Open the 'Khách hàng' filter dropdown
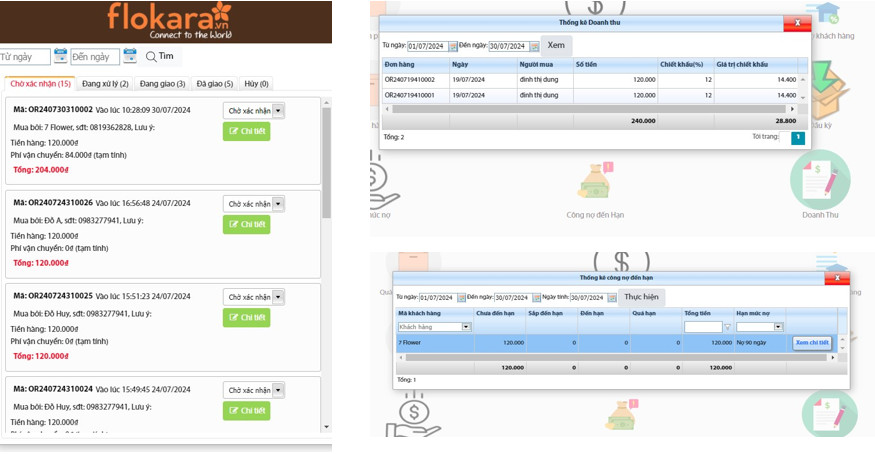875x454 pixels. click(x=466, y=327)
